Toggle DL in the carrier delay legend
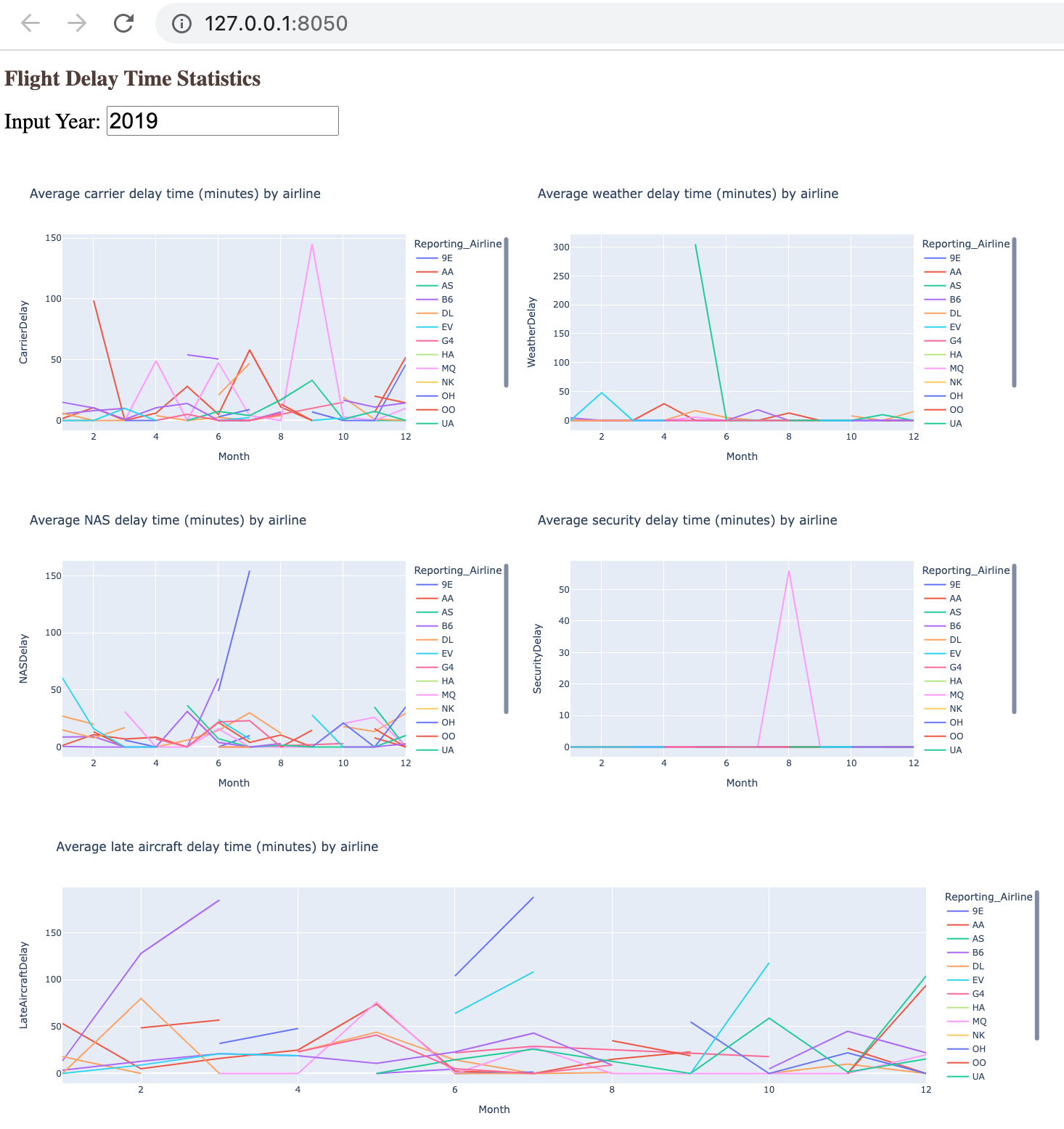 point(446,313)
